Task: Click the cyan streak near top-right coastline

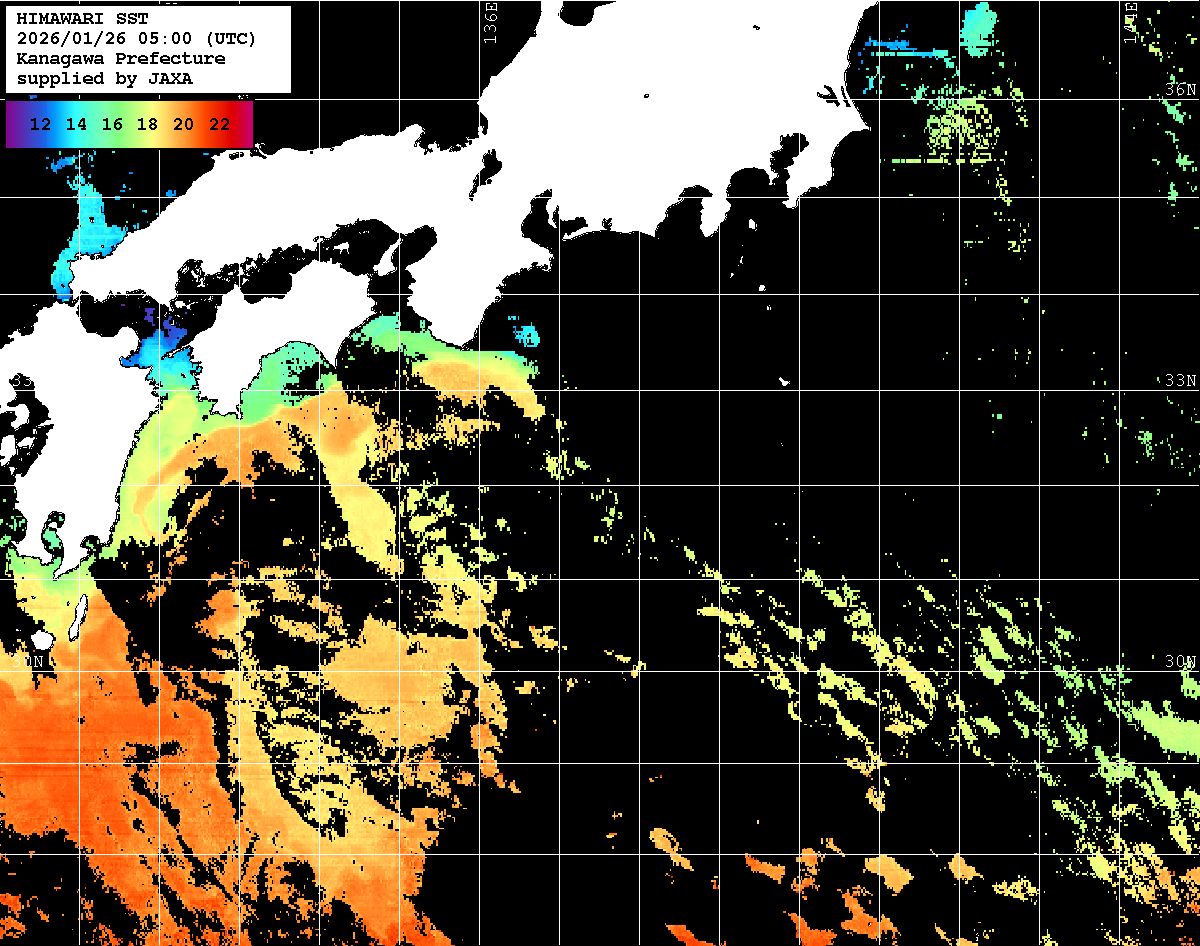Action: click(907, 47)
